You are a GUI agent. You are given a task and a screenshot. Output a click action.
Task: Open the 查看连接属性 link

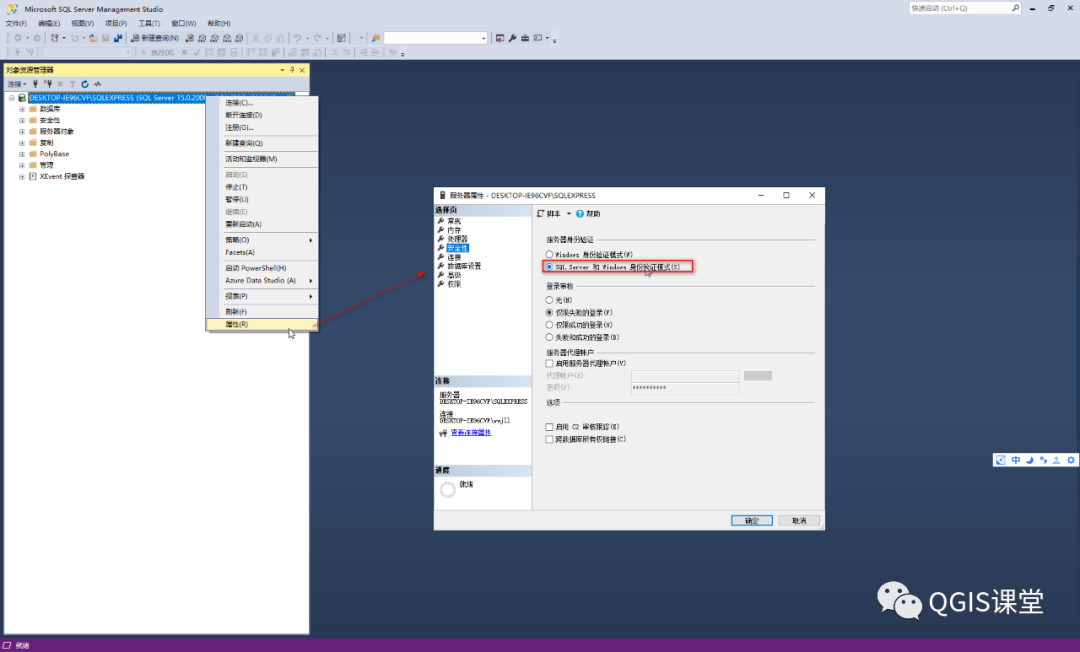click(470, 433)
